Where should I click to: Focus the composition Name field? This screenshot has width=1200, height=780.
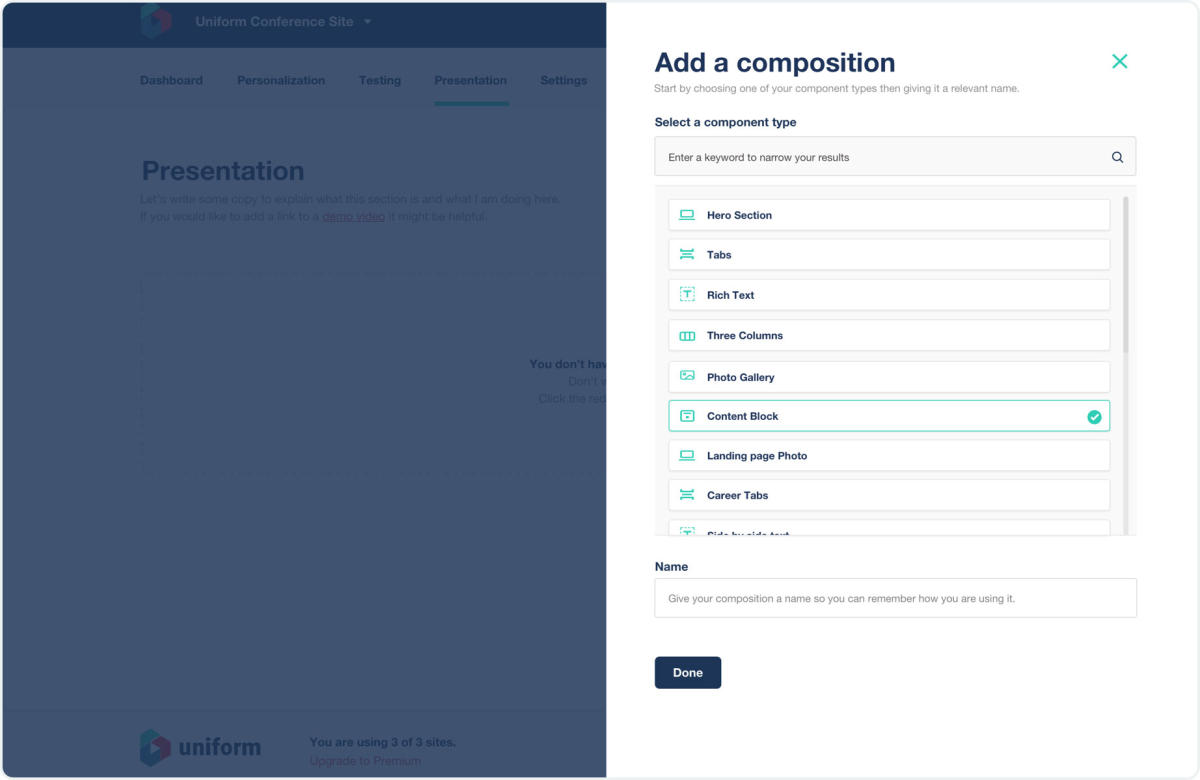[895, 598]
